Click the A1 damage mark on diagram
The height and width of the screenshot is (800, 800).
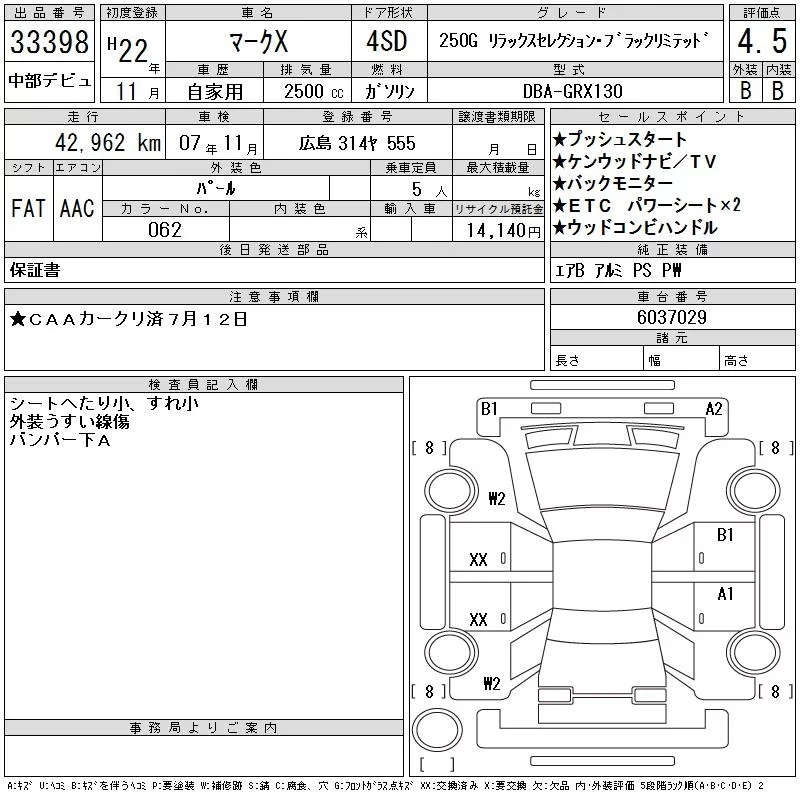[x=725, y=594]
